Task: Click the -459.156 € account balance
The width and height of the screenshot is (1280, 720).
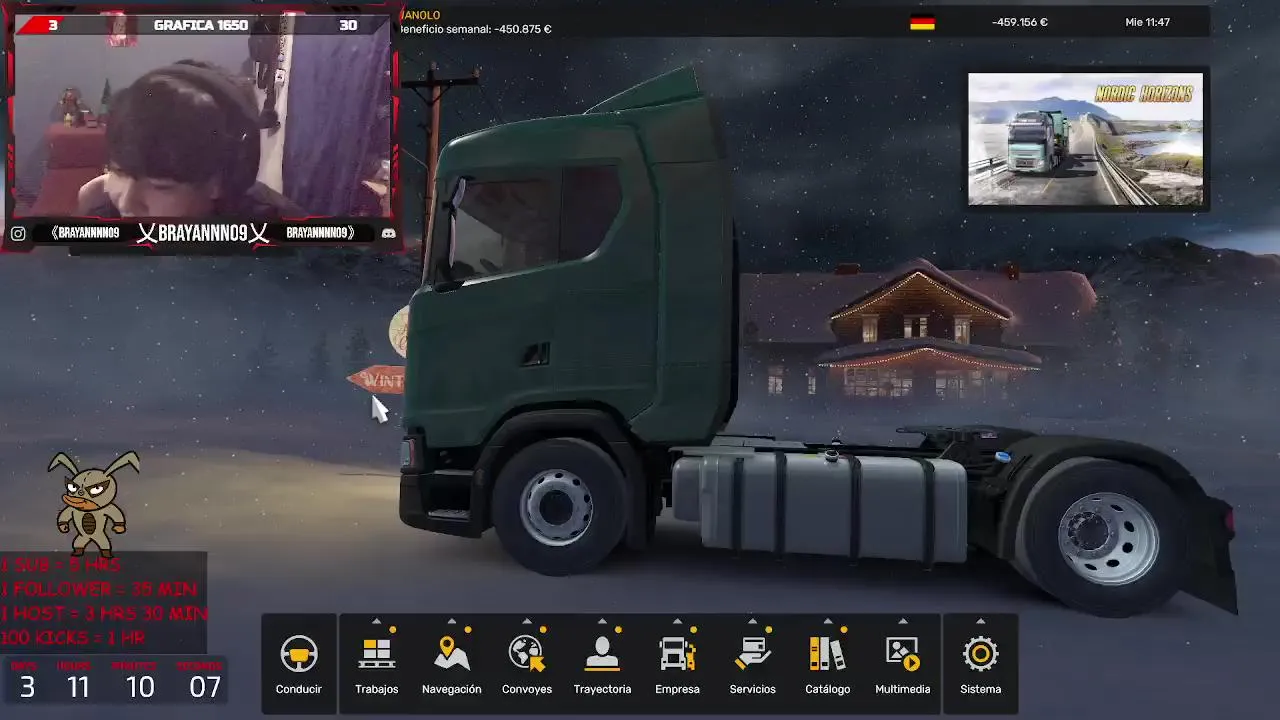Action: point(1020,22)
